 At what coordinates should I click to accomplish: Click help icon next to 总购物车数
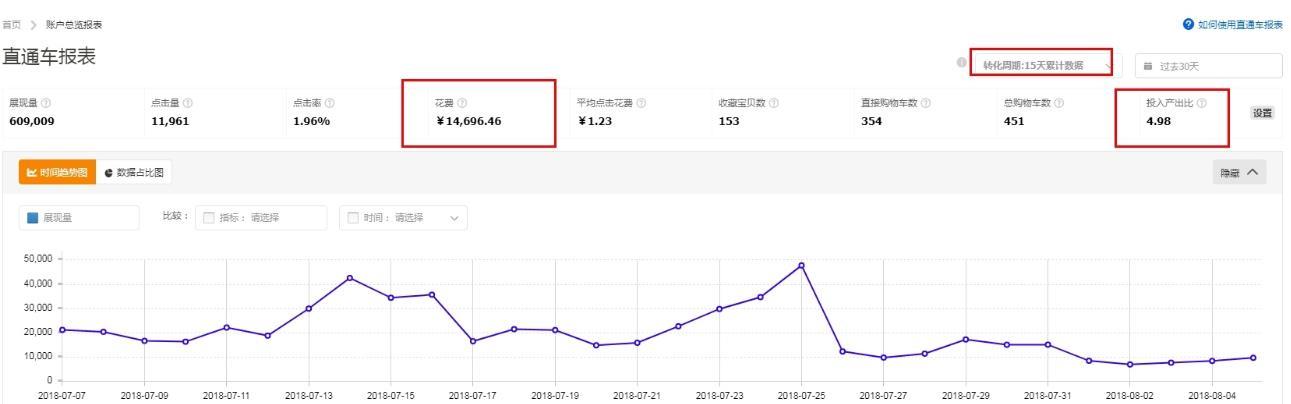[x=1058, y=103]
